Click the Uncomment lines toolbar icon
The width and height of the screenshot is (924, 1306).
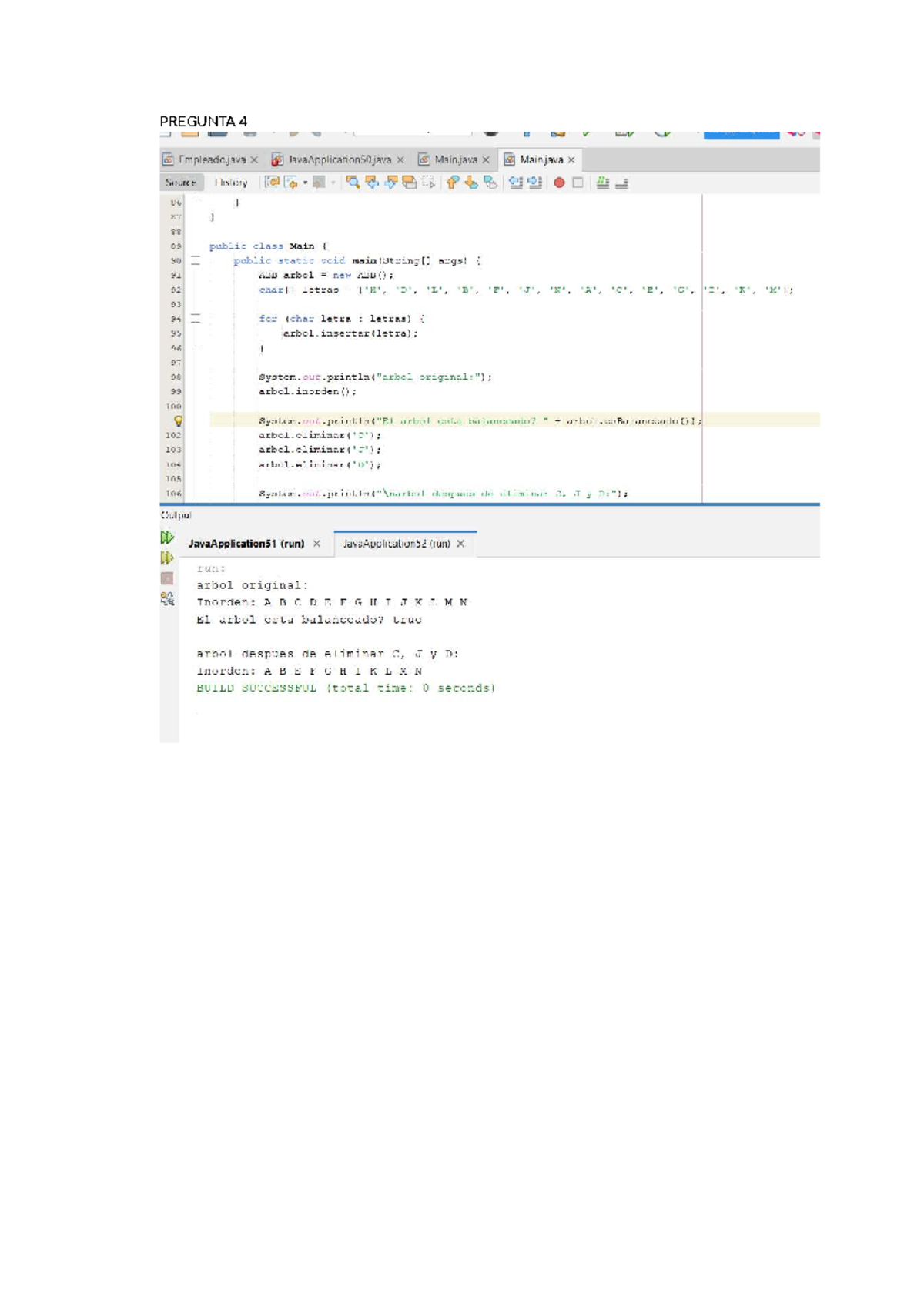coord(621,183)
